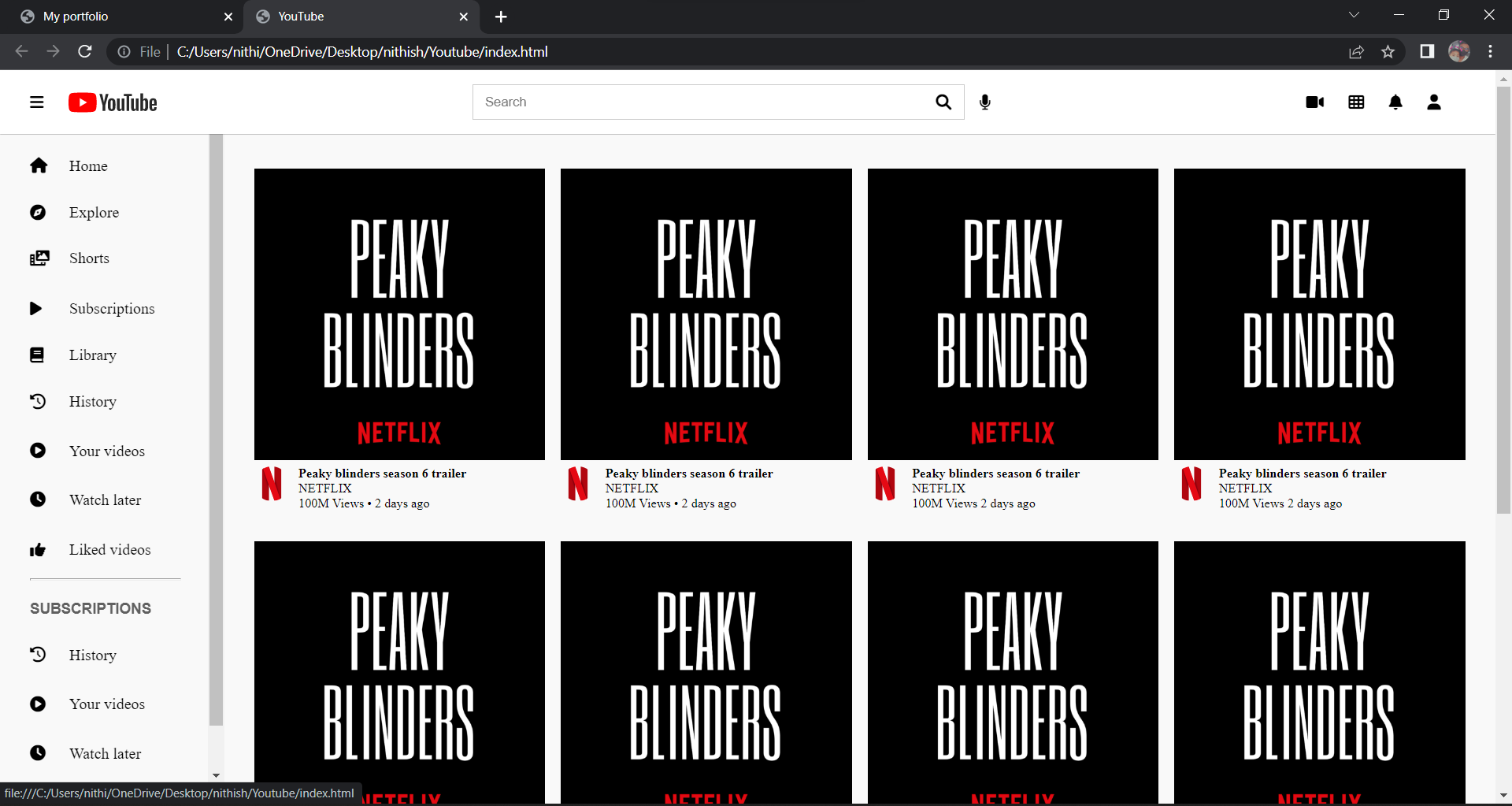This screenshot has height=806, width=1512.
Task: Open Chrome three-dot menu
Action: coord(1490,52)
